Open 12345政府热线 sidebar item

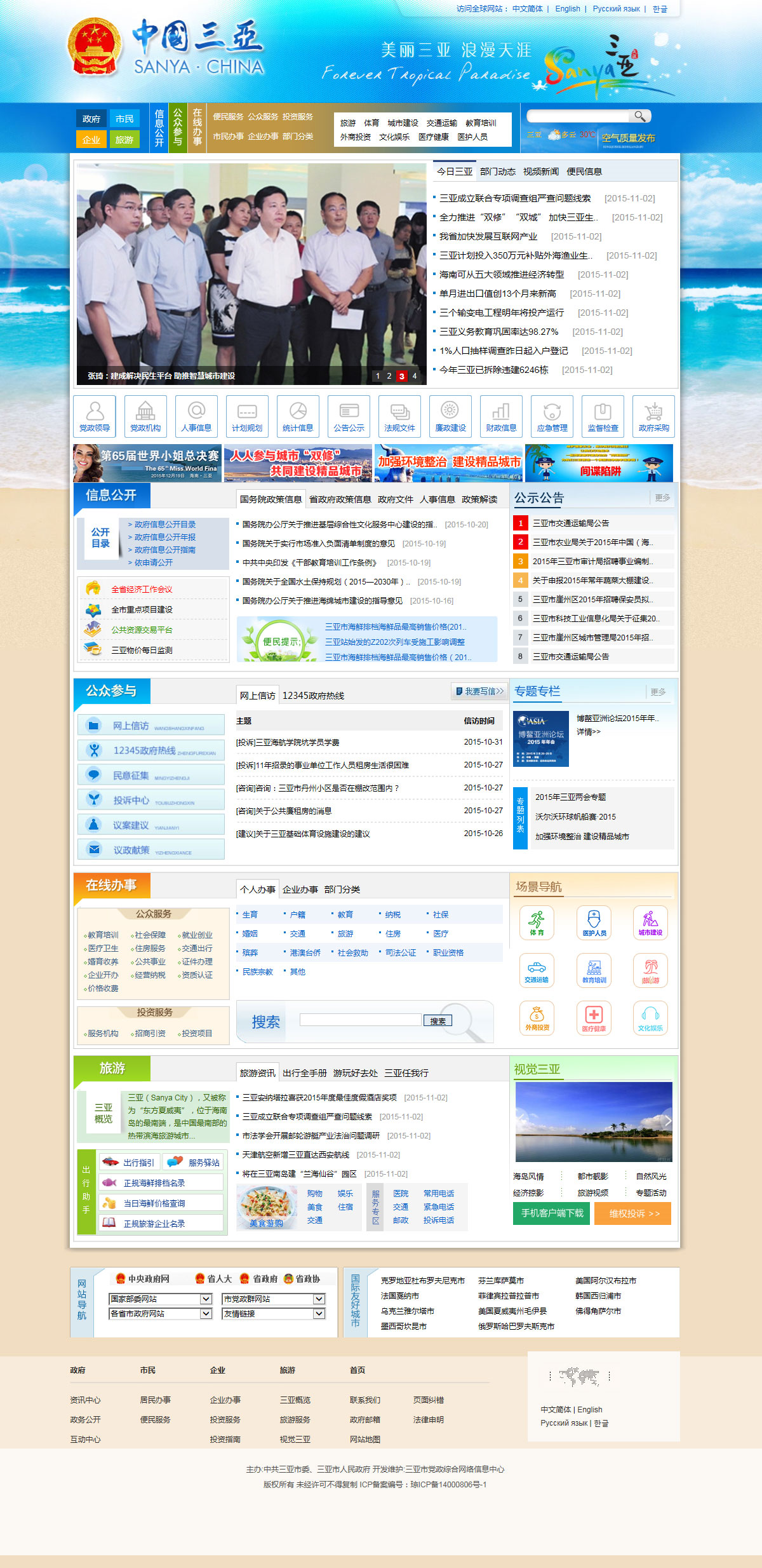tap(151, 750)
